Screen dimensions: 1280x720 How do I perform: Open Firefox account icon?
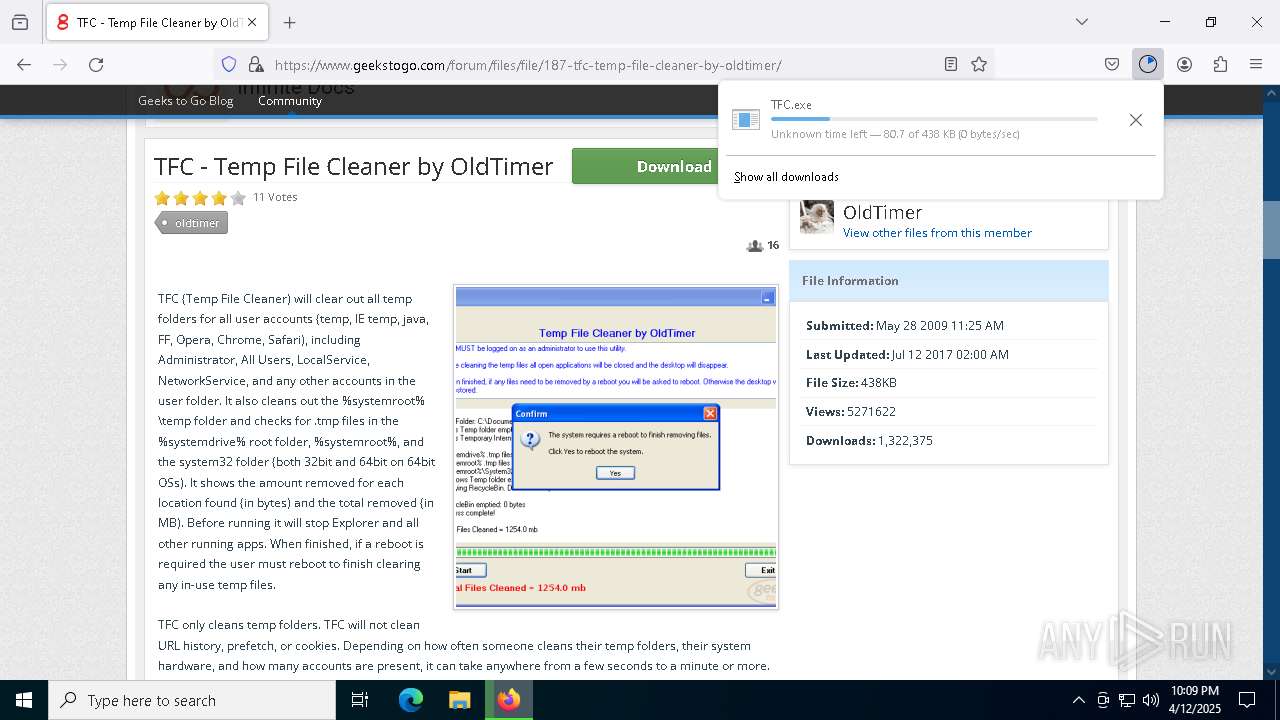pos(1184,64)
